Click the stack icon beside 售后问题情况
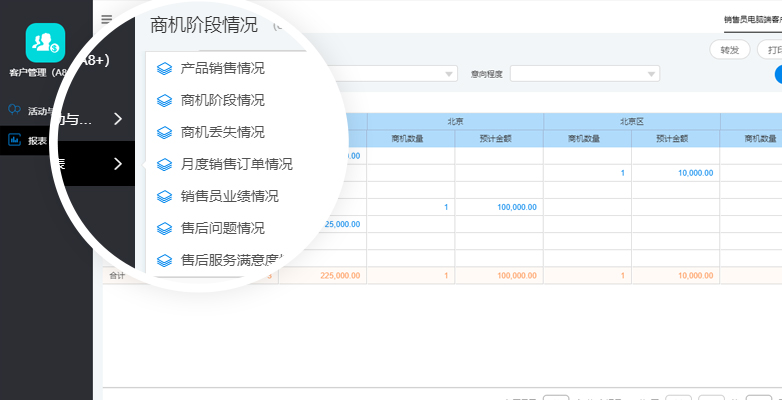 [x=165, y=228]
